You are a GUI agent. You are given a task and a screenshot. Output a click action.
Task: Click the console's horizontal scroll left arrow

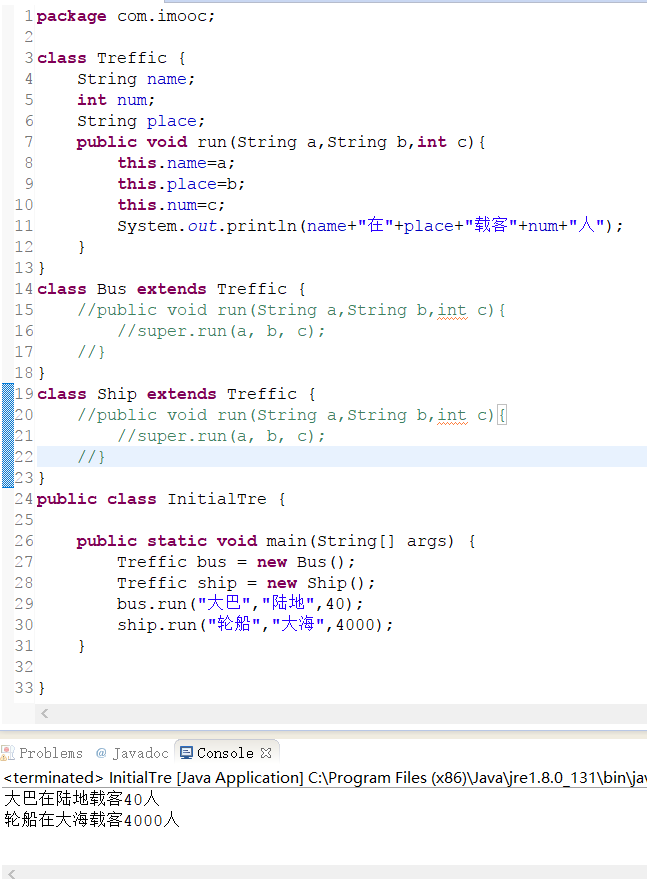point(11,873)
